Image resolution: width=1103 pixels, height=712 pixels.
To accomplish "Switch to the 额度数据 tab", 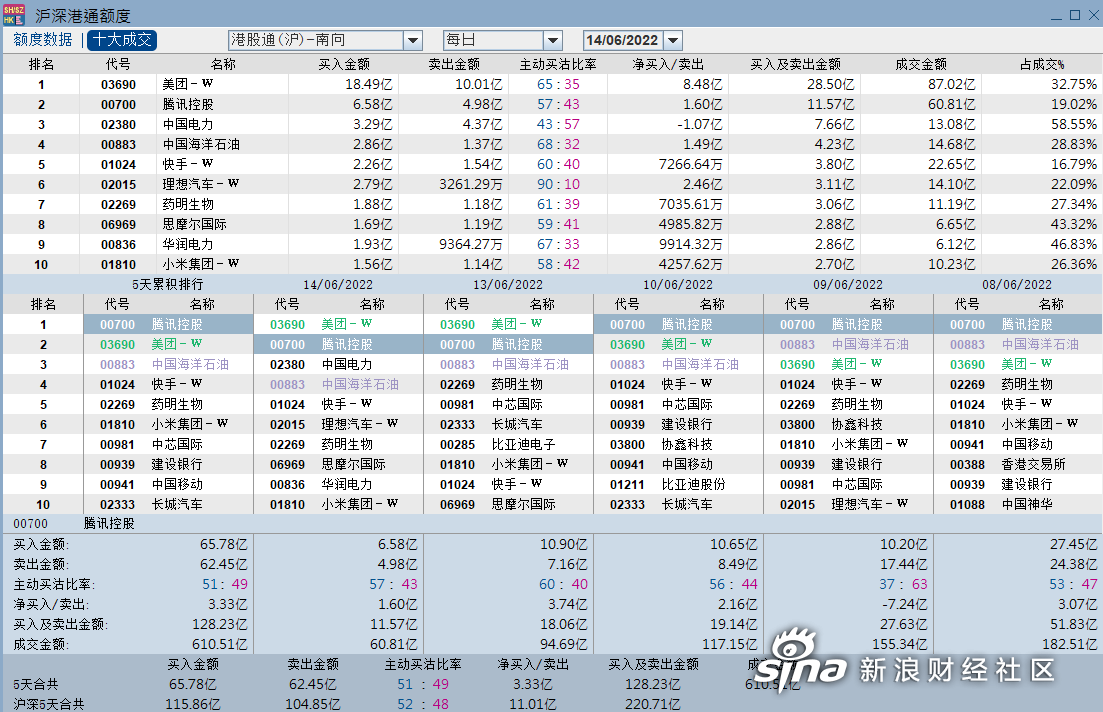I will point(42,39).
